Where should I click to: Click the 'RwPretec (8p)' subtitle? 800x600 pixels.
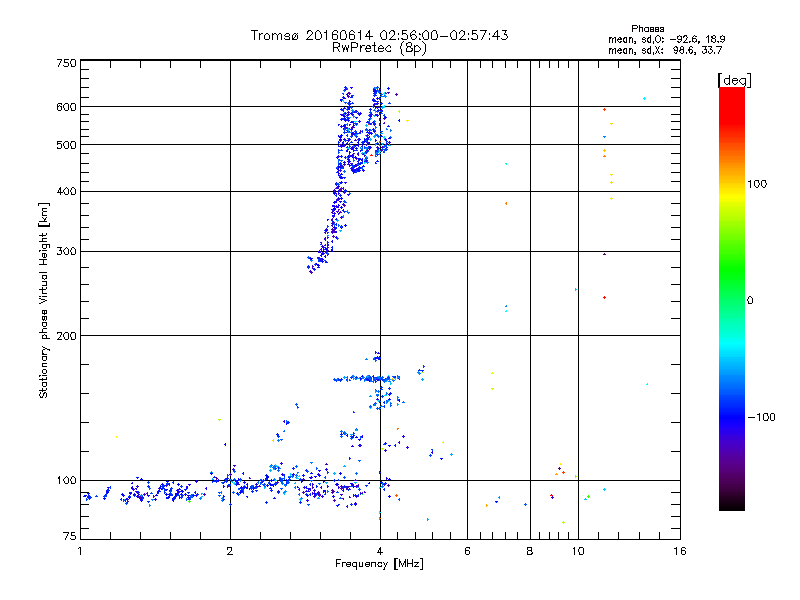[x=379, y=48]
